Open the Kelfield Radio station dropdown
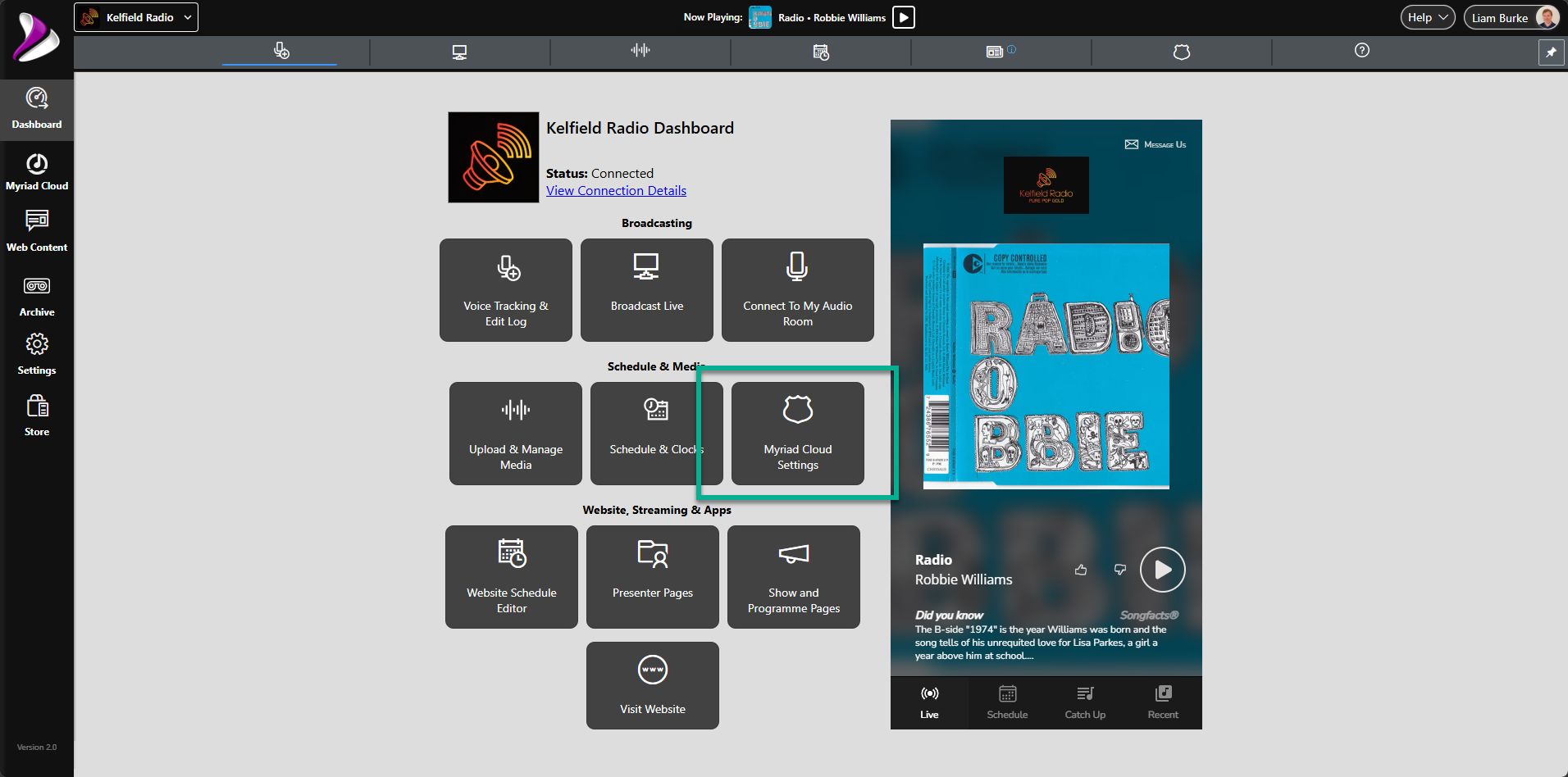 coord(136,17)
